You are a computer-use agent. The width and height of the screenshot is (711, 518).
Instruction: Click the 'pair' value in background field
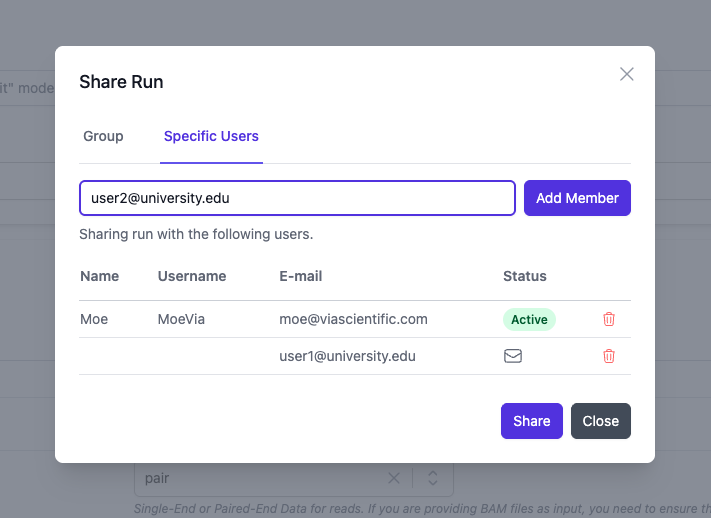157,478
